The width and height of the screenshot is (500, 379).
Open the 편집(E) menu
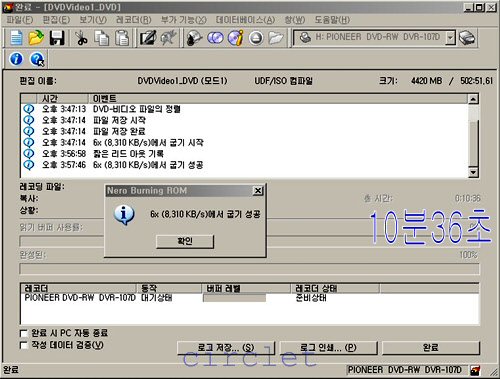click(x=56, y=20)
